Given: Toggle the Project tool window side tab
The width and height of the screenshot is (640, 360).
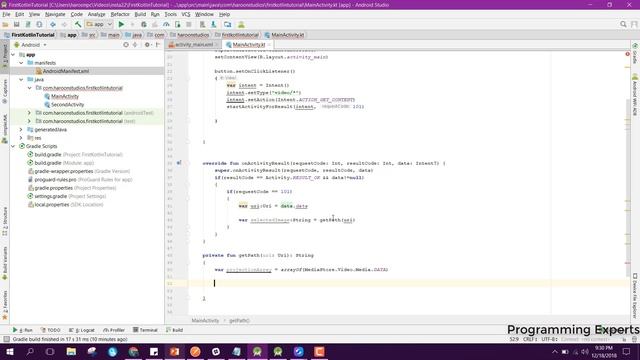Looking at the screenshot, I should coord(4,56).
